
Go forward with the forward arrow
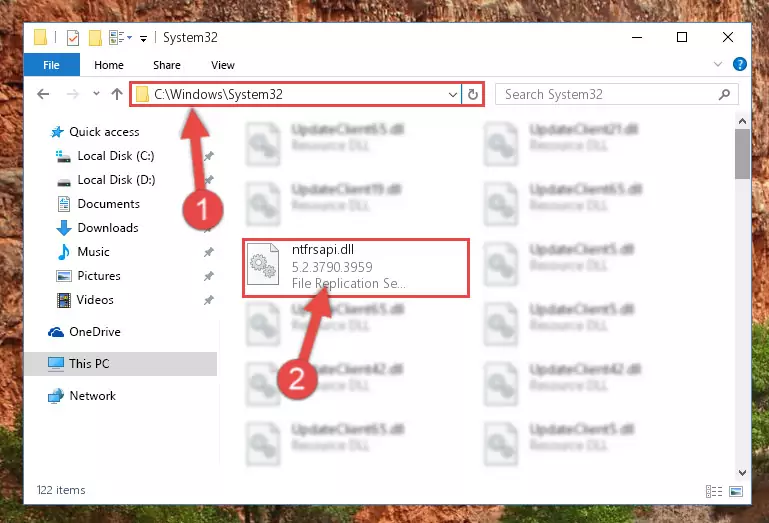click(73, 94)
